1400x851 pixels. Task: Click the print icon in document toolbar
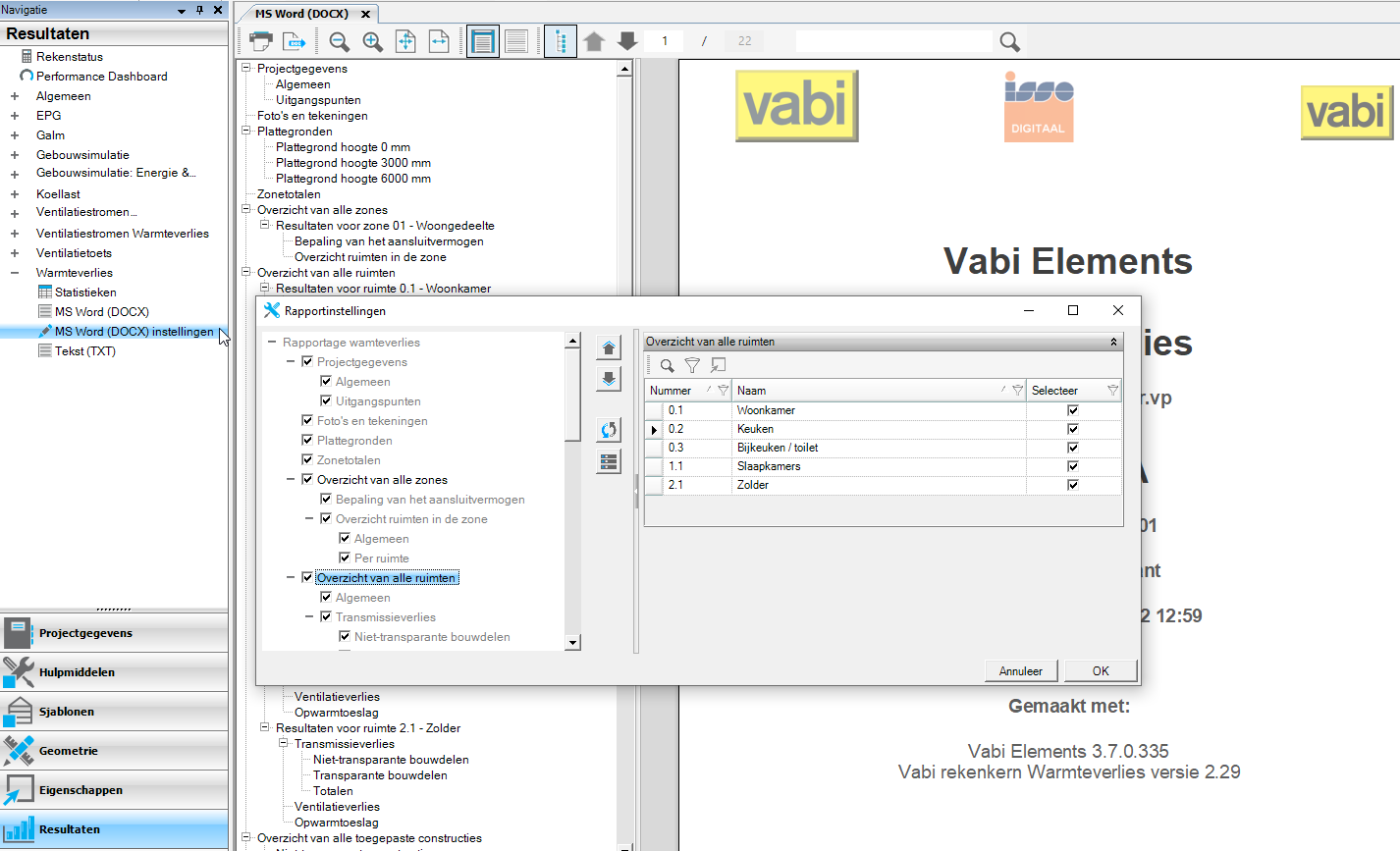pos(261,41)
